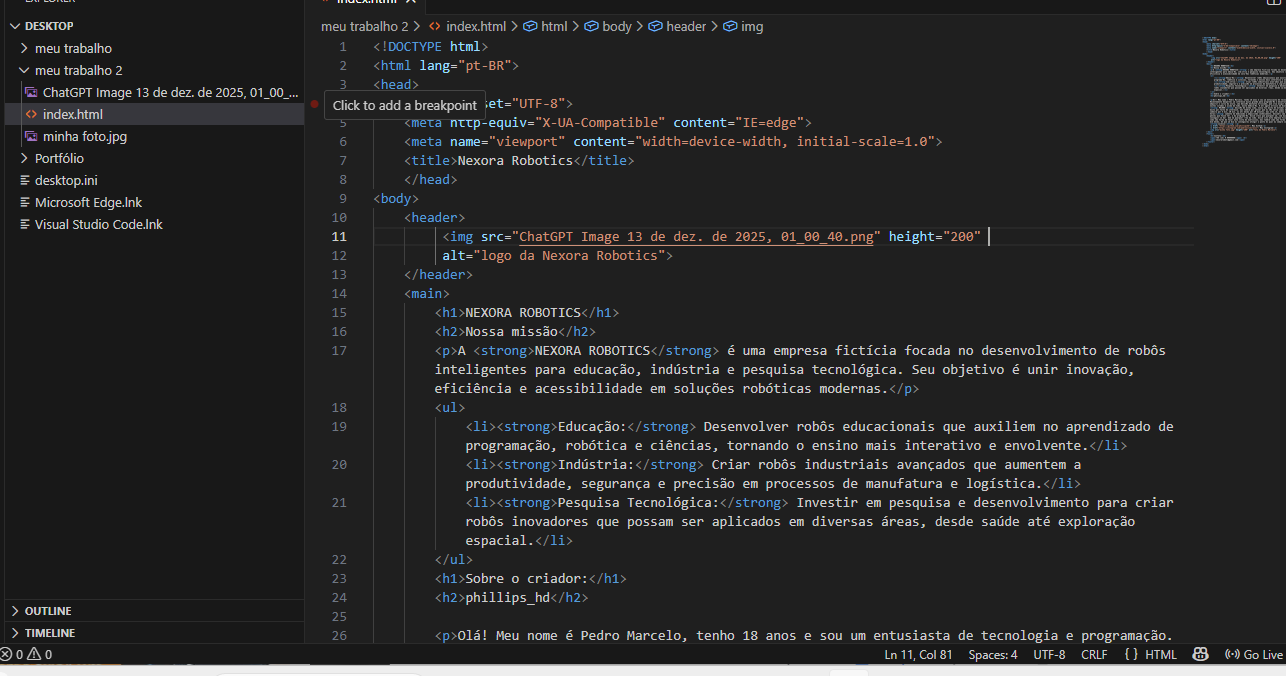Expand the Timeline panel section
The height and width of the screenshot is (676, 1286).
[x=50, y=633]
